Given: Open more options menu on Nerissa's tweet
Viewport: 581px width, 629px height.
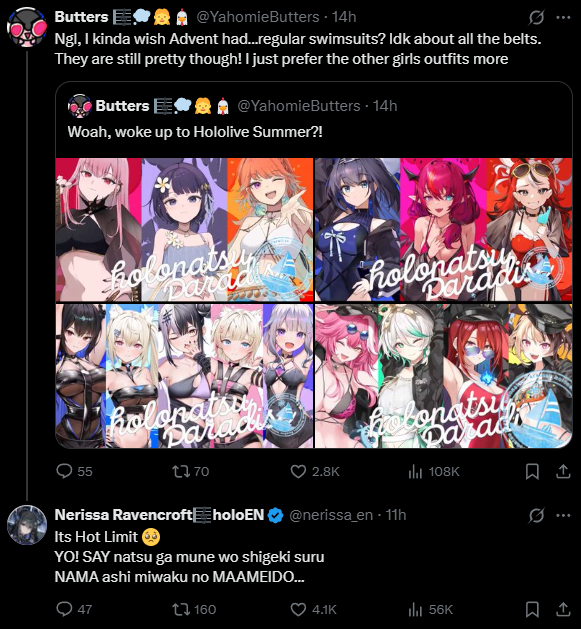Looking at the screenshot, I should 563,515.
